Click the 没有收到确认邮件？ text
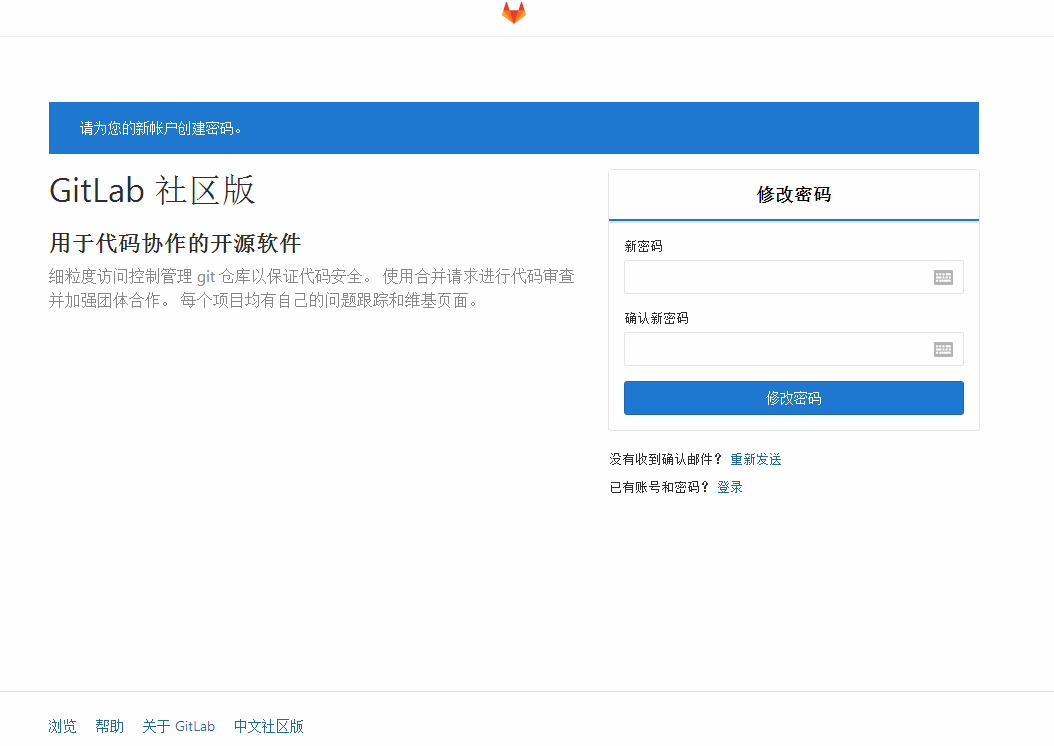 [665, 459]
